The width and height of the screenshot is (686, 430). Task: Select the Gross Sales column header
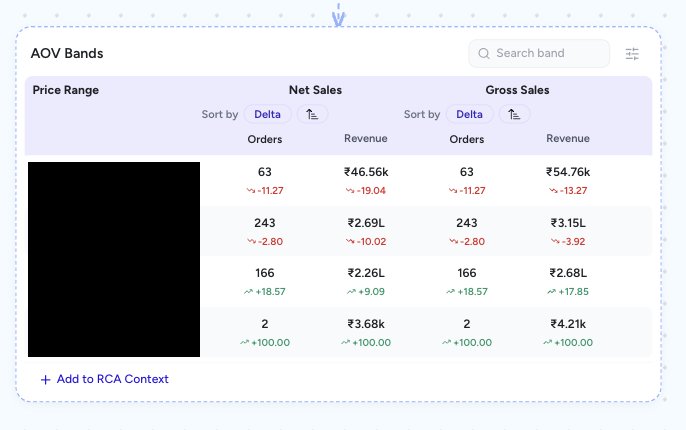[x=517, y=90]
